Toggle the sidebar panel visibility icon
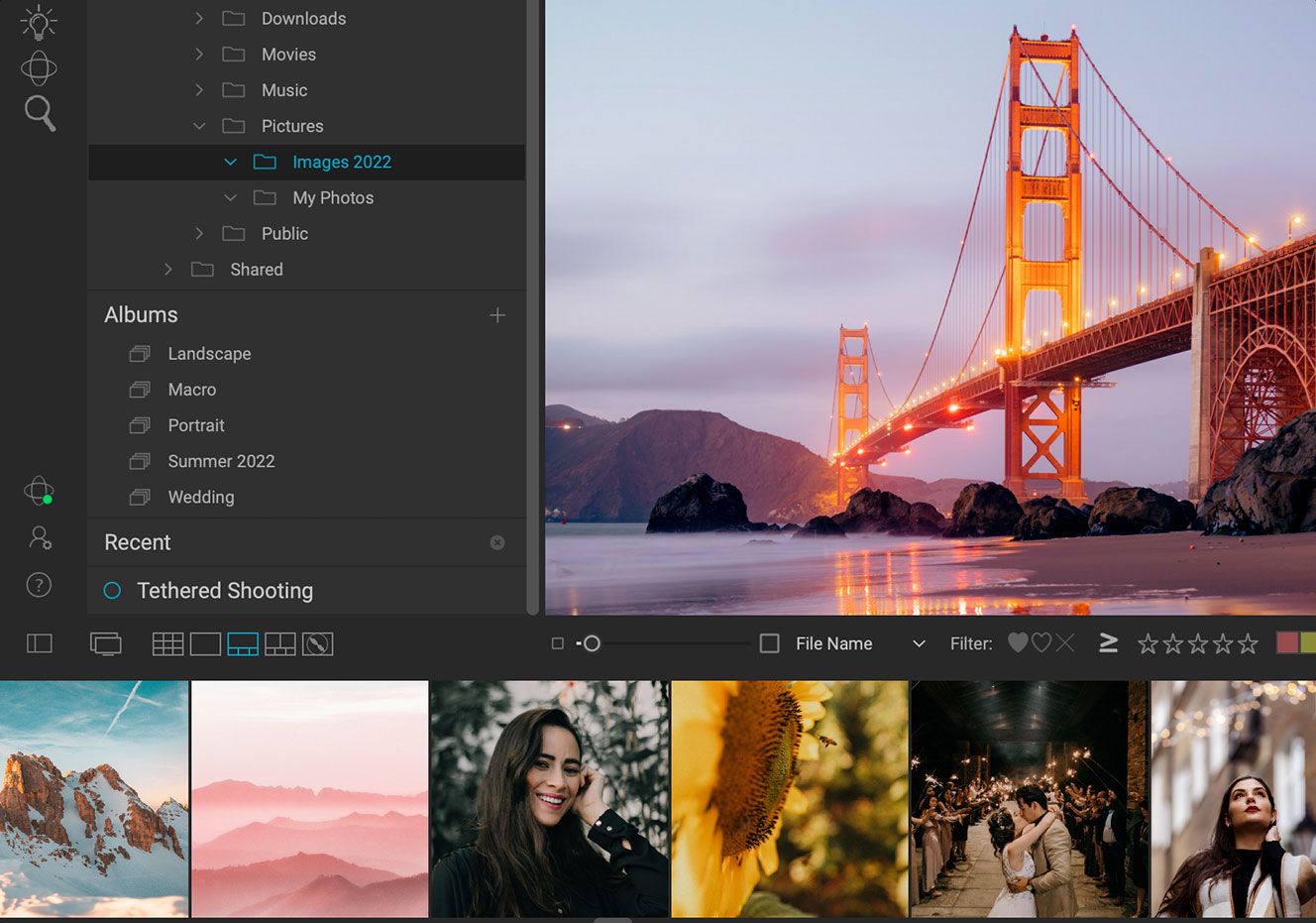1316x923 pixels. click(40, 643)
